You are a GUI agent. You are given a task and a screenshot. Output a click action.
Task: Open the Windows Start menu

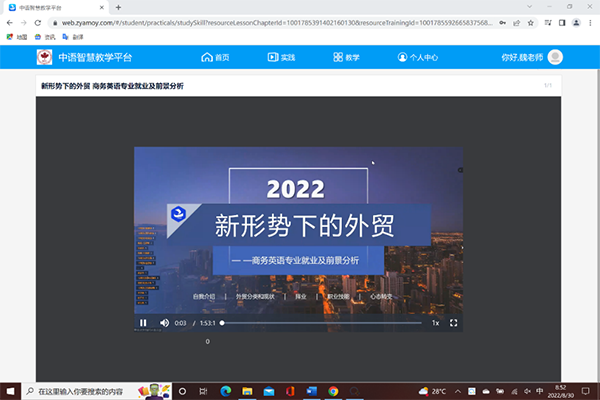pyautogui.click(x=9, y=391)
